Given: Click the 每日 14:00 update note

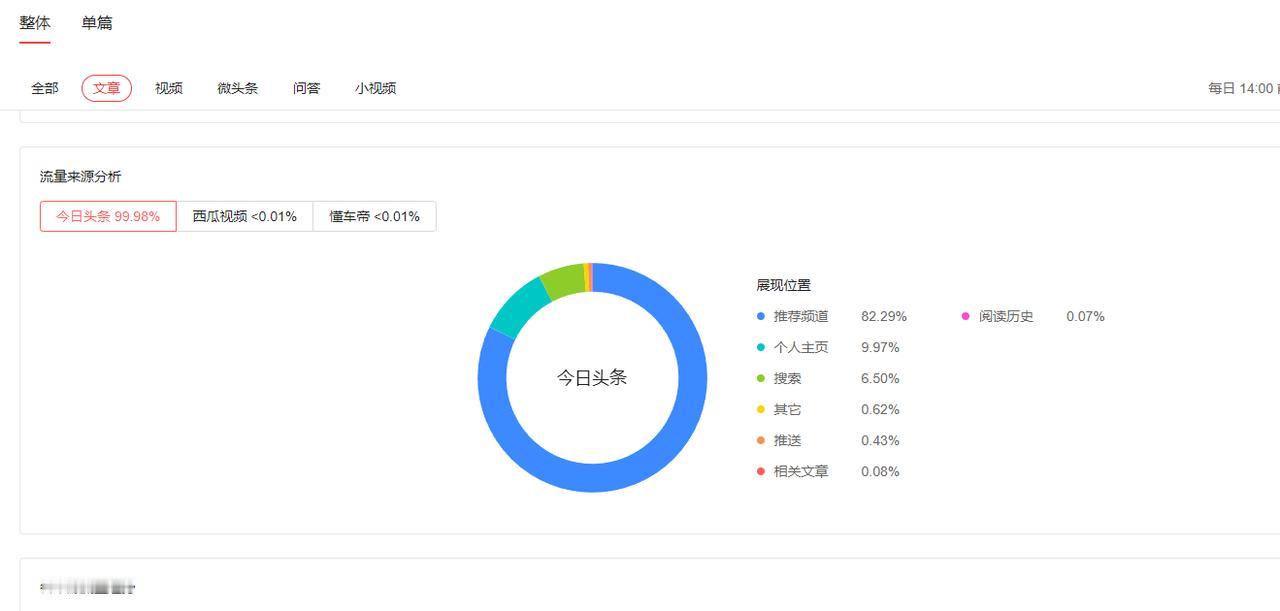Looking at the screenshot, I should [1243, 88].
